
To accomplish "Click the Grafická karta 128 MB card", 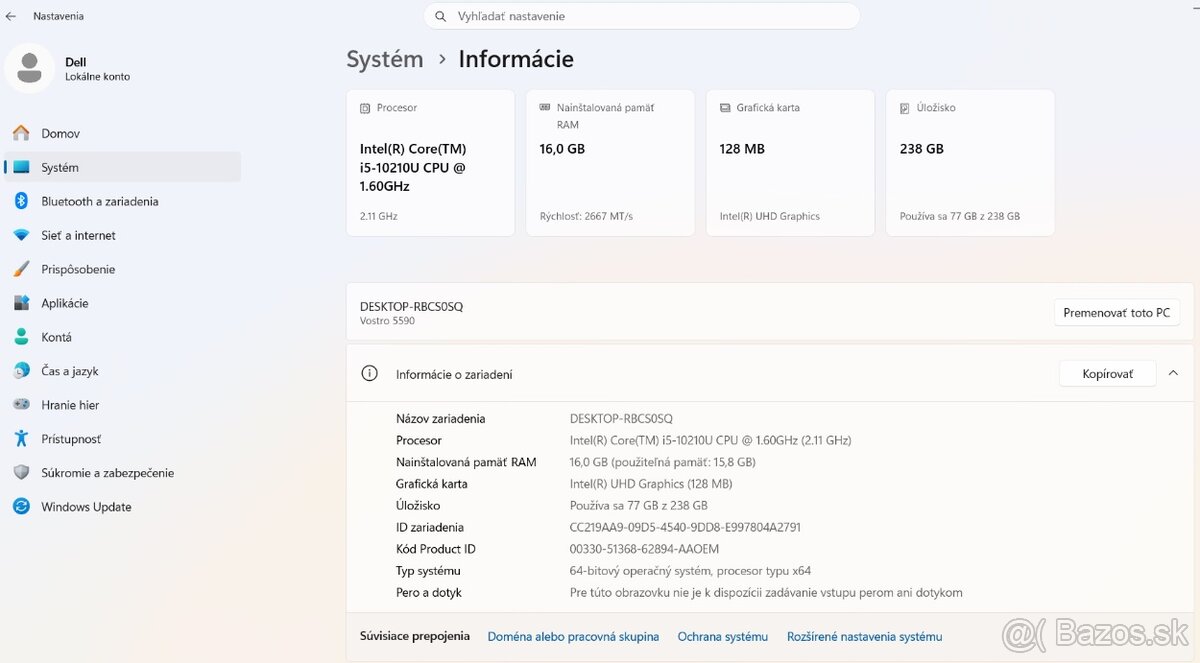I will [790, 163].
